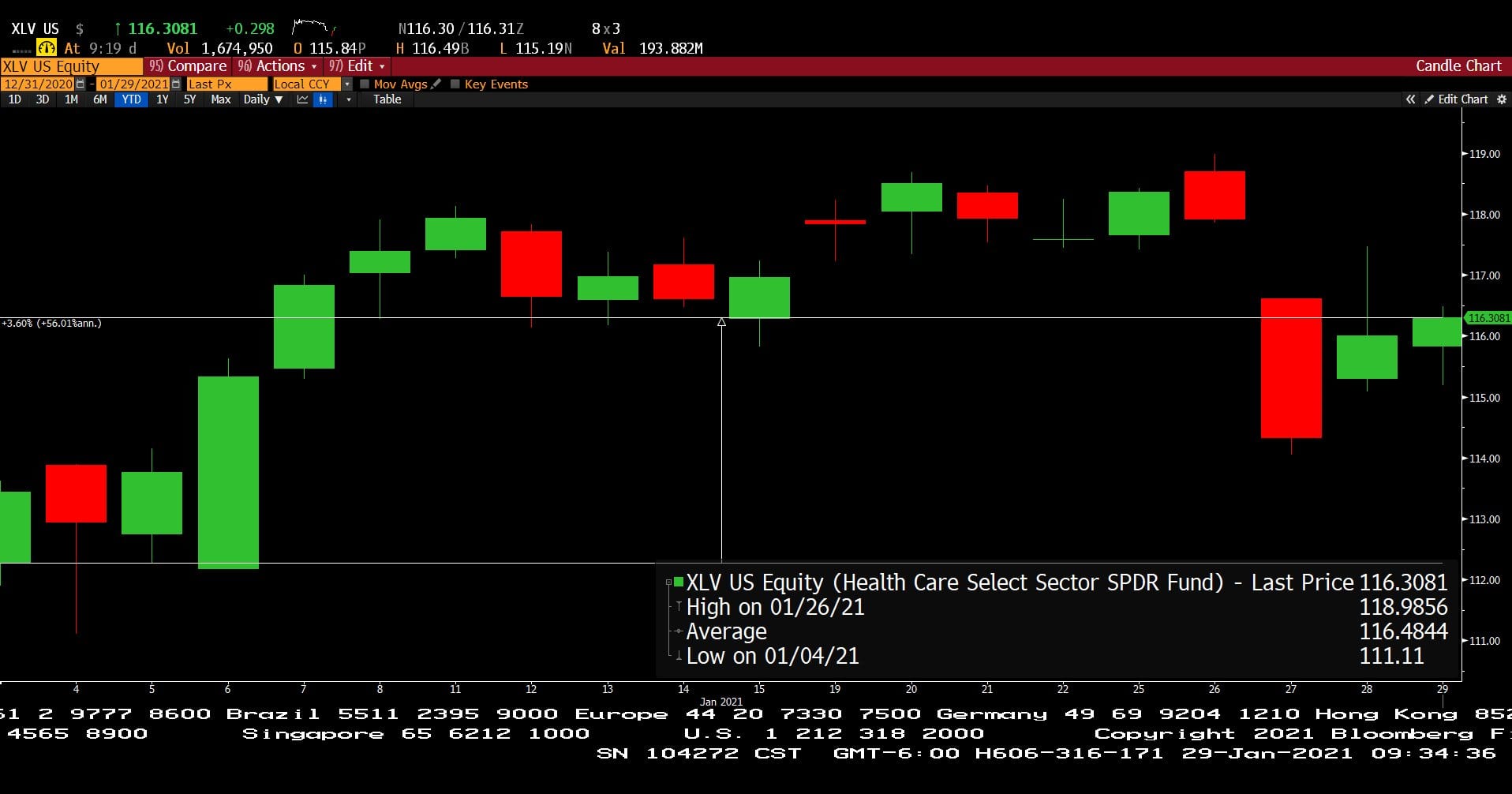
Task: Select the candle chart type icon
Action: 323,99
